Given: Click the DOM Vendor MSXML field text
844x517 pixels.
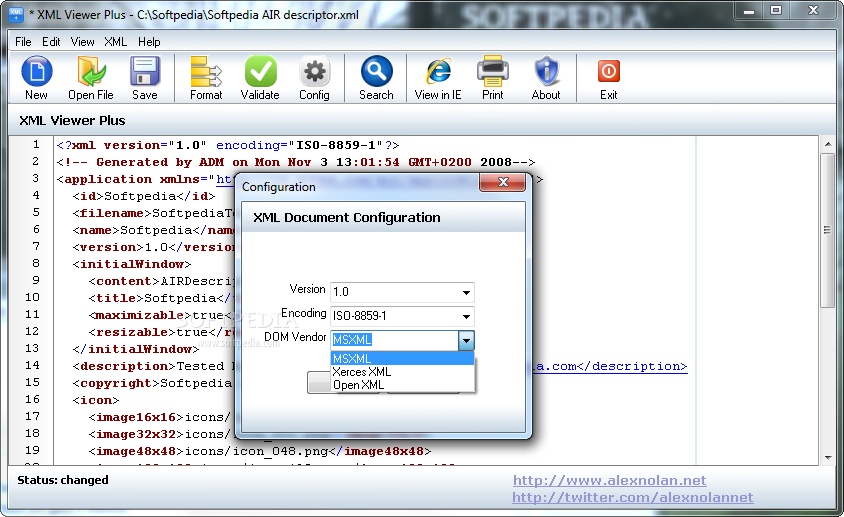Looking at the screenshot, I should click(352, 340).
